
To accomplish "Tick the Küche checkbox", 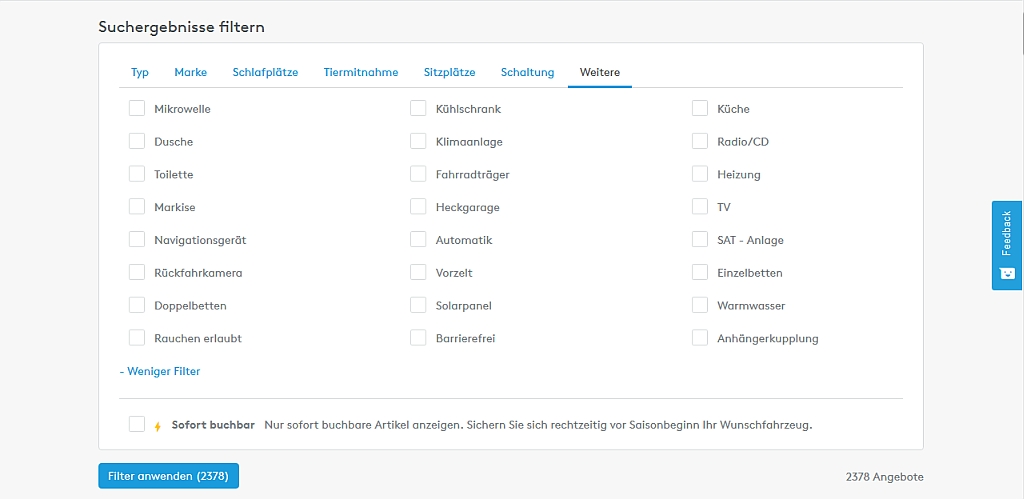I will coord(700,109).
